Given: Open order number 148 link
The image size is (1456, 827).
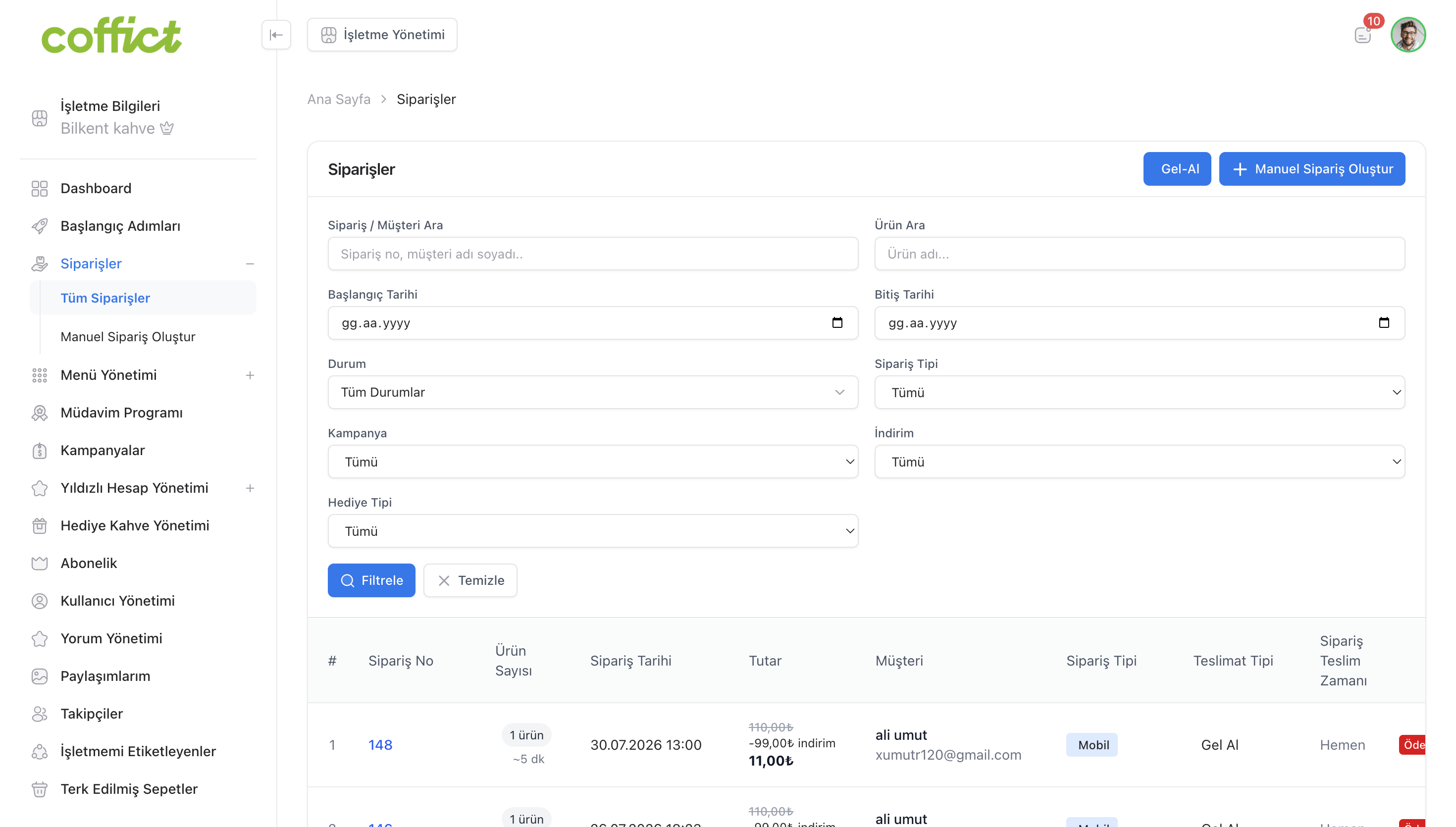Looking at the screenshot, I should click(380, 745).
